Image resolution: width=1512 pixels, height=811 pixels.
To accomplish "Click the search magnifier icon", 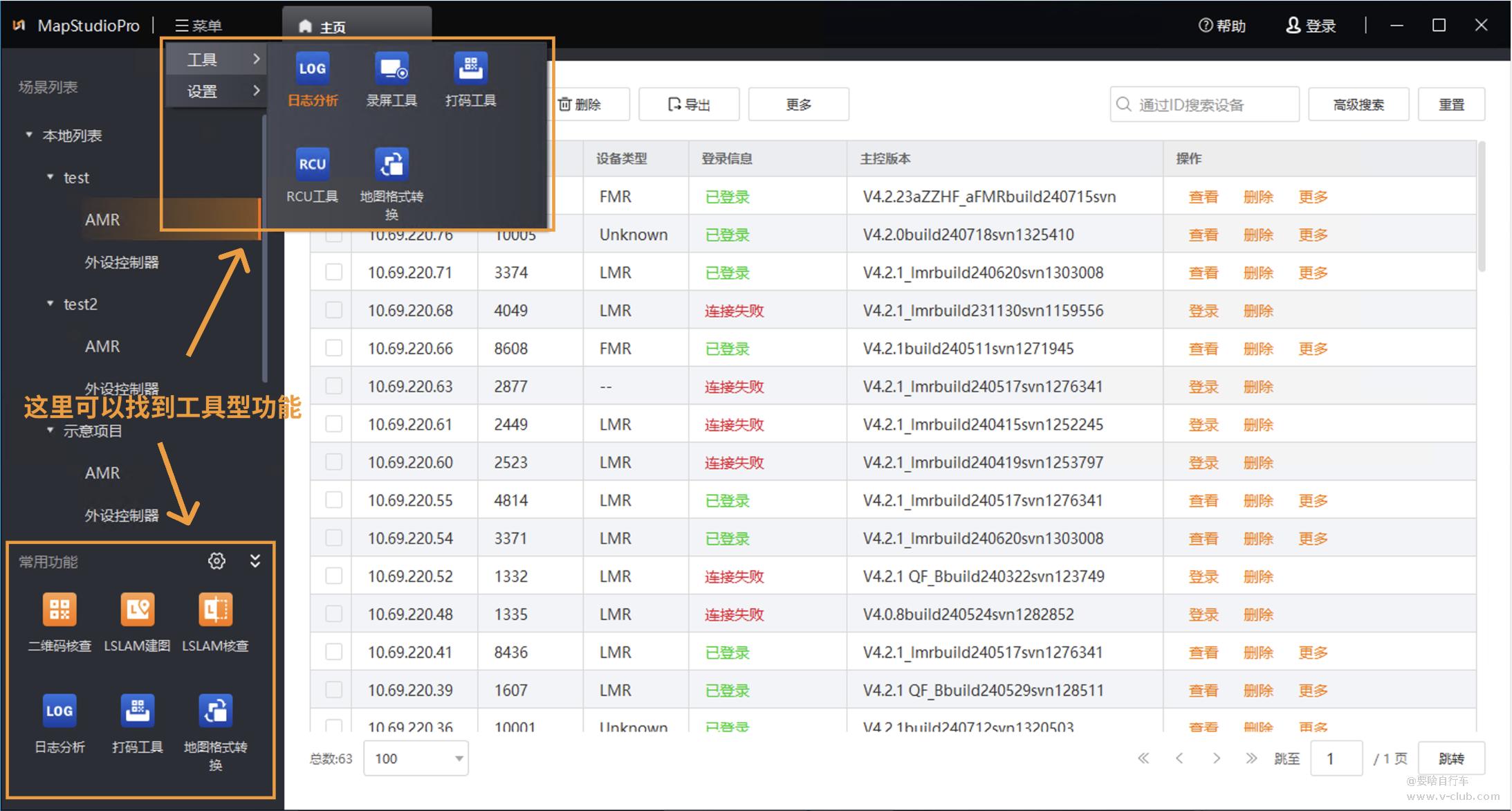I will click(x=1124, y=104).
